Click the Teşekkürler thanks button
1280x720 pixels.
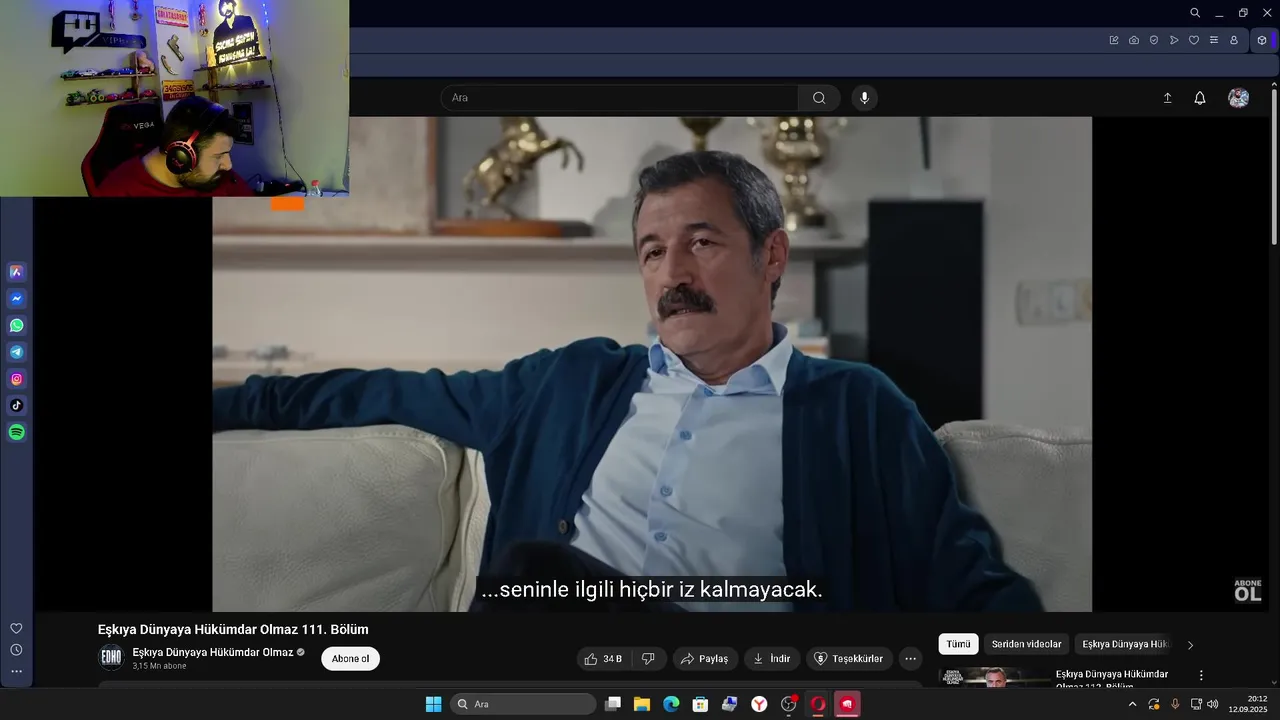[x=849, y=659]
